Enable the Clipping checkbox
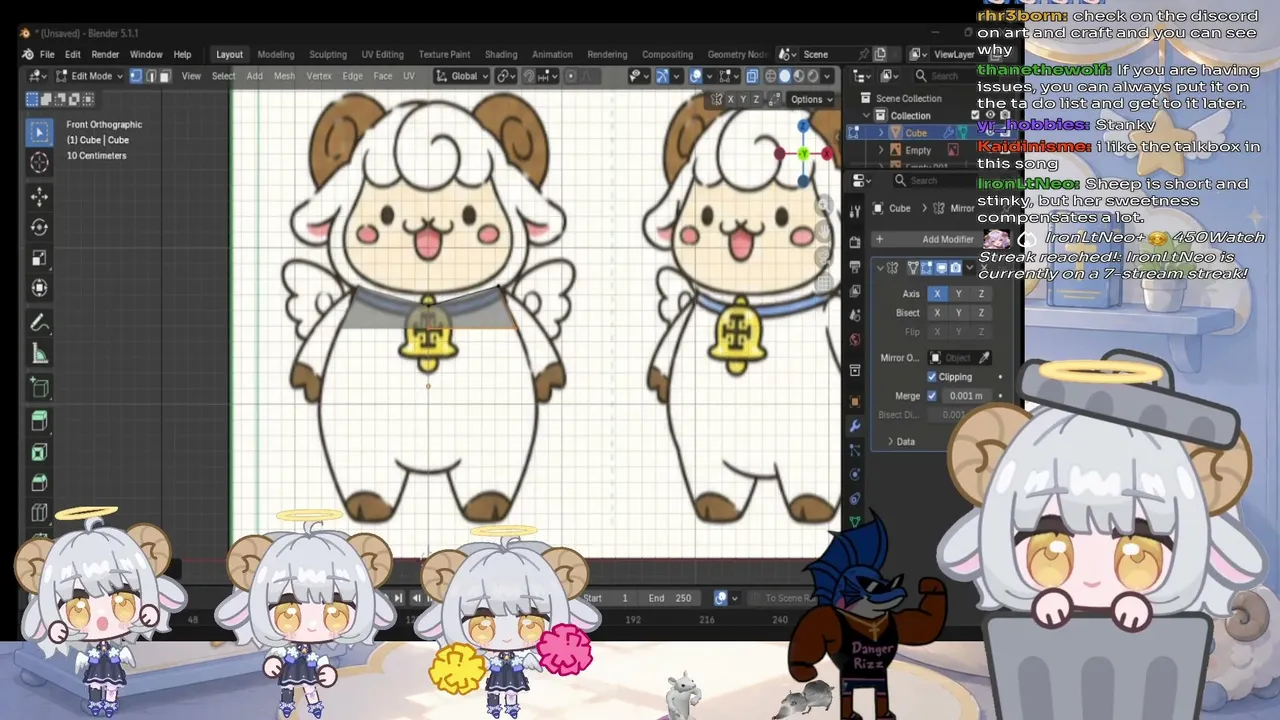Image resolution: width=1280 pixels, height=720 pixels. (932, 377)
